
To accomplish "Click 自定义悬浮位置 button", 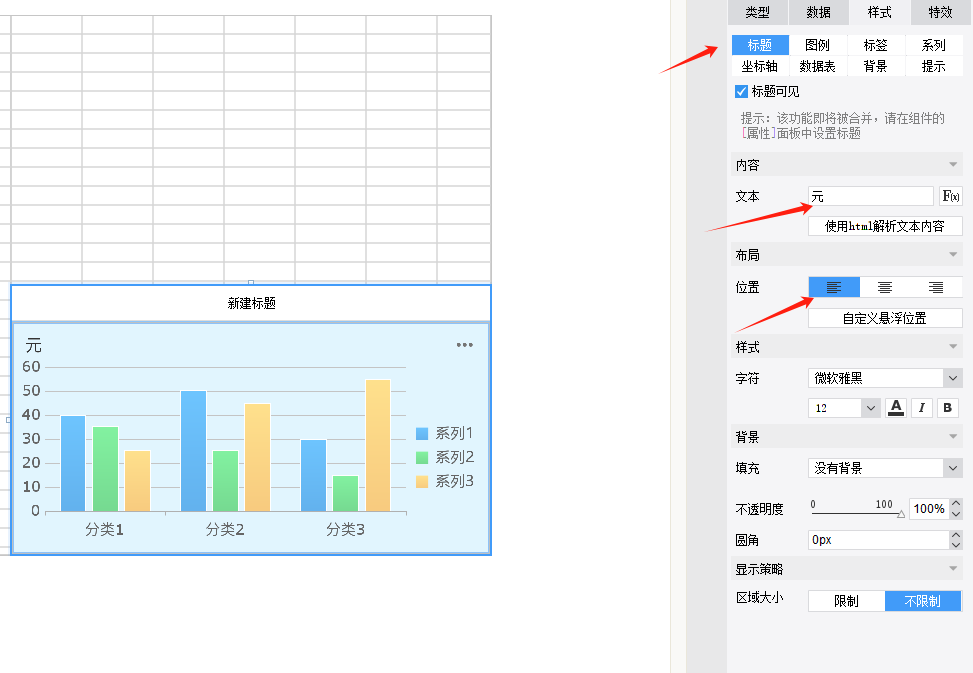I will (885, 318).
